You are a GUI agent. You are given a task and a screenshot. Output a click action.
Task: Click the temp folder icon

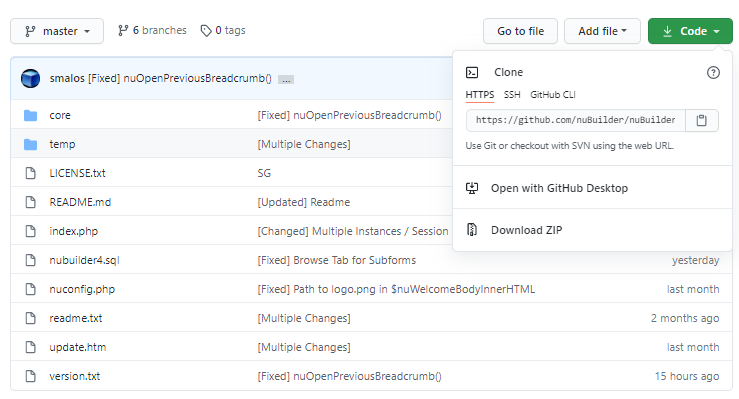click(x=31, y=144)
